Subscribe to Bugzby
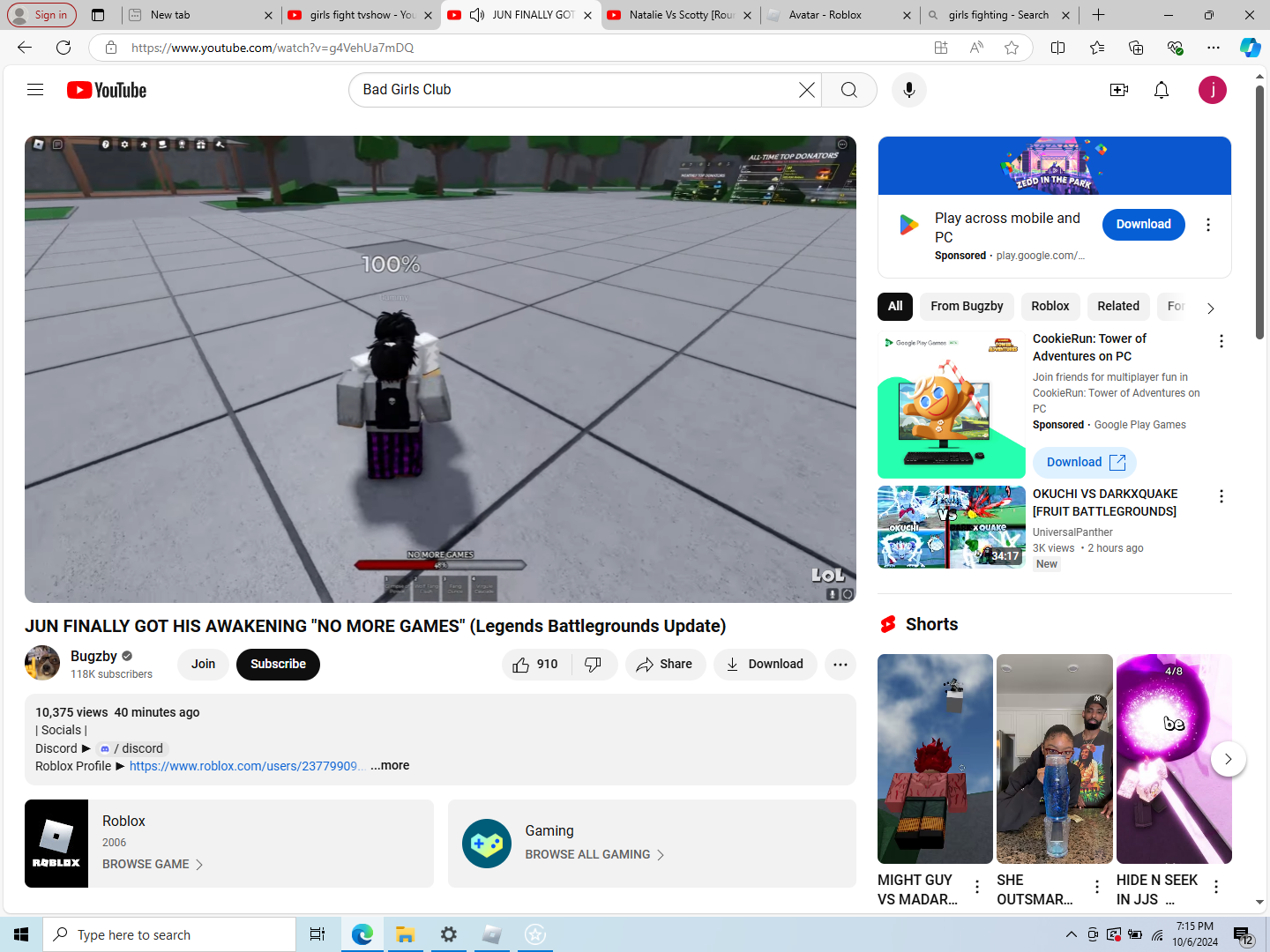The width and height of the screenshot is (1270, 952). [278, 665]
